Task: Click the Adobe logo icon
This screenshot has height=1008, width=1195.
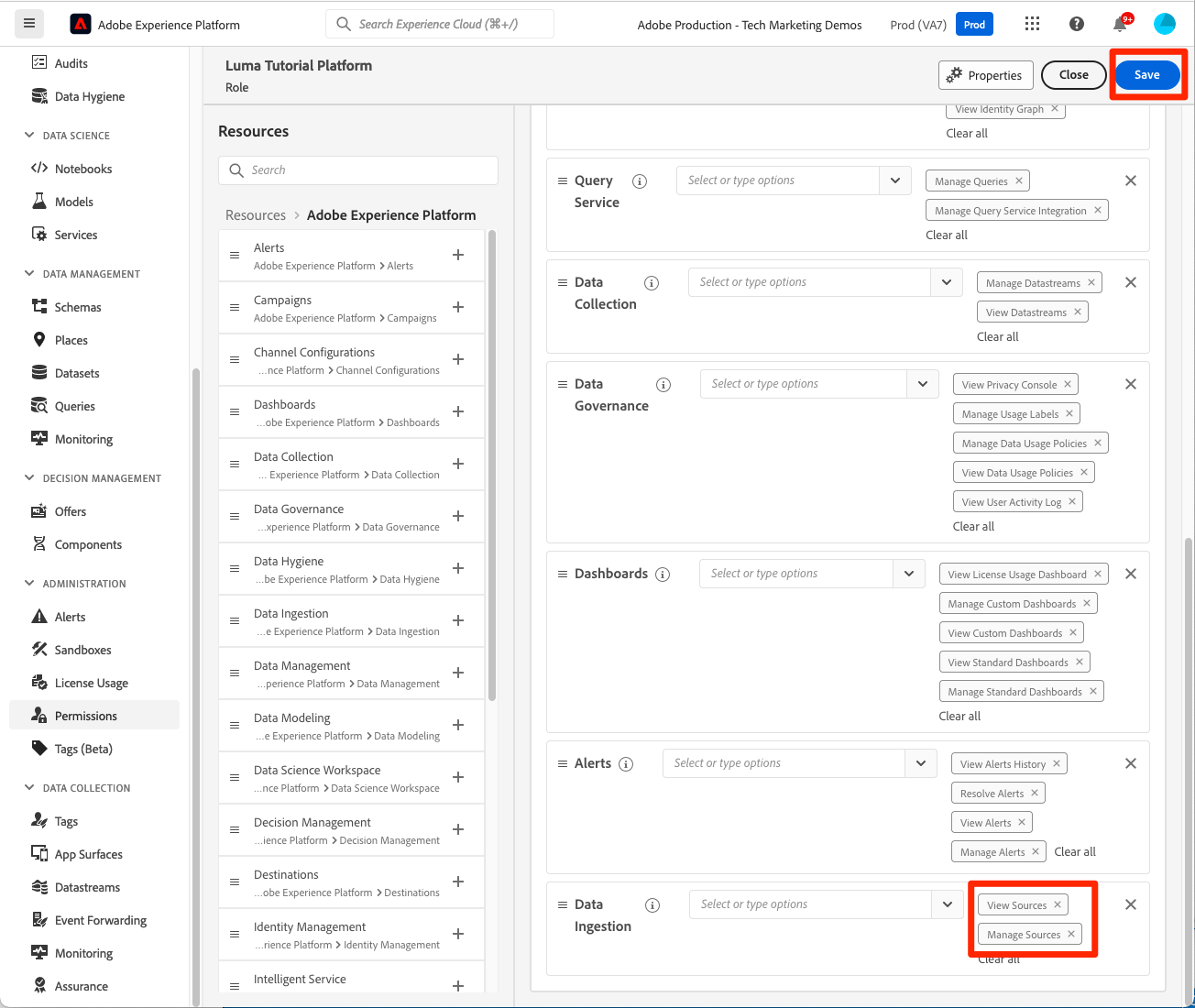Action: click(x=81, y=24)
